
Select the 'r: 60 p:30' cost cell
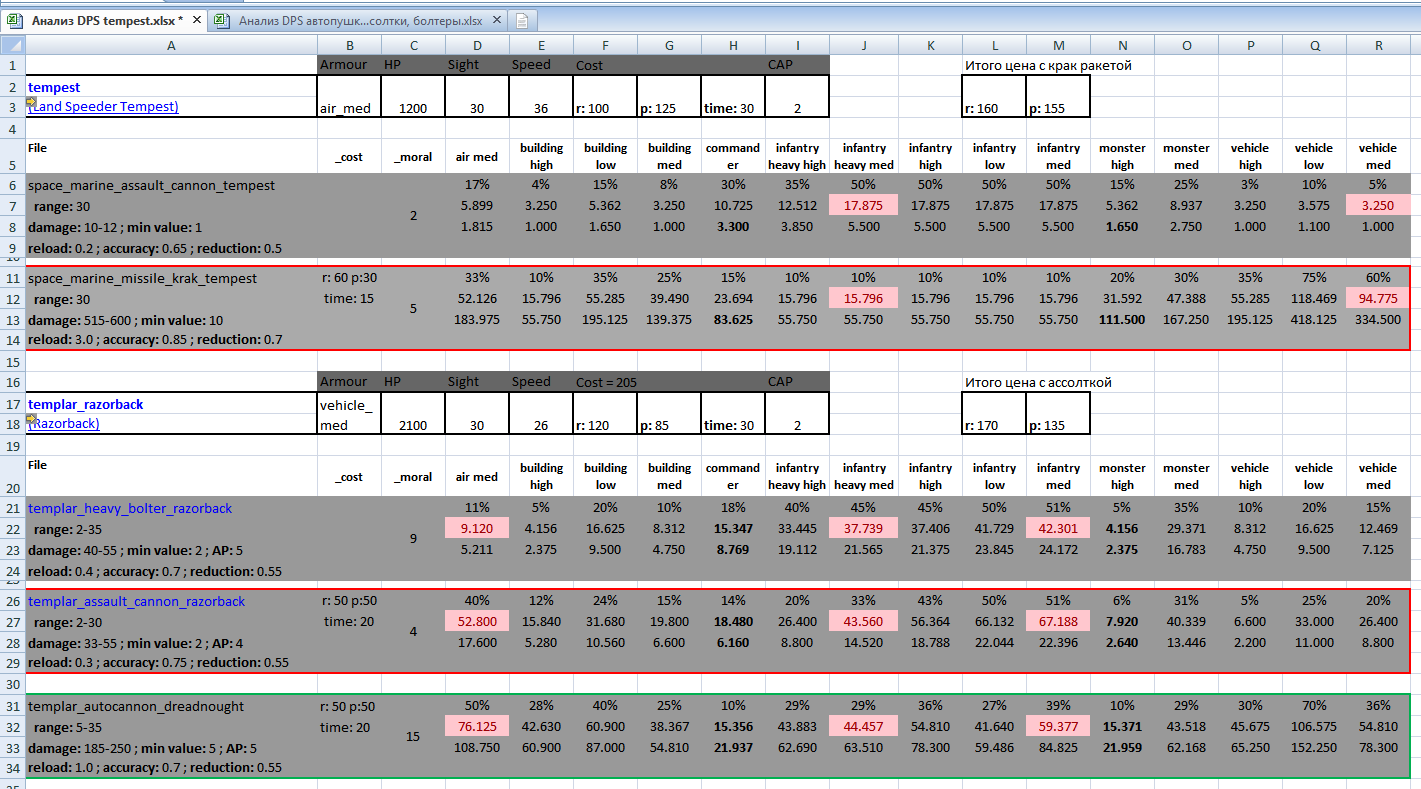(x=349, y=278)
